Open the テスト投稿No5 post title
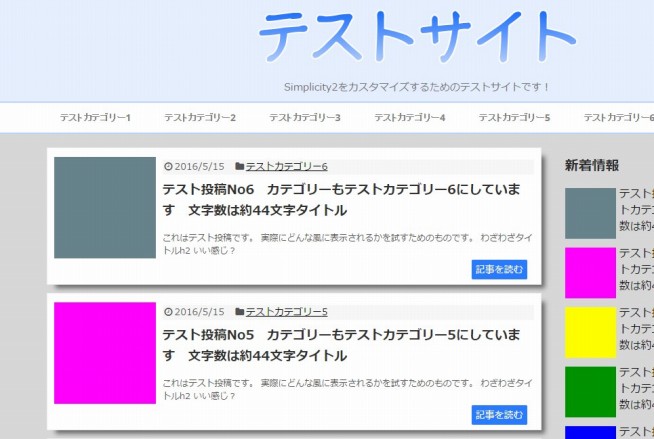This screenshot has width=654, height=439. [341, 344]
